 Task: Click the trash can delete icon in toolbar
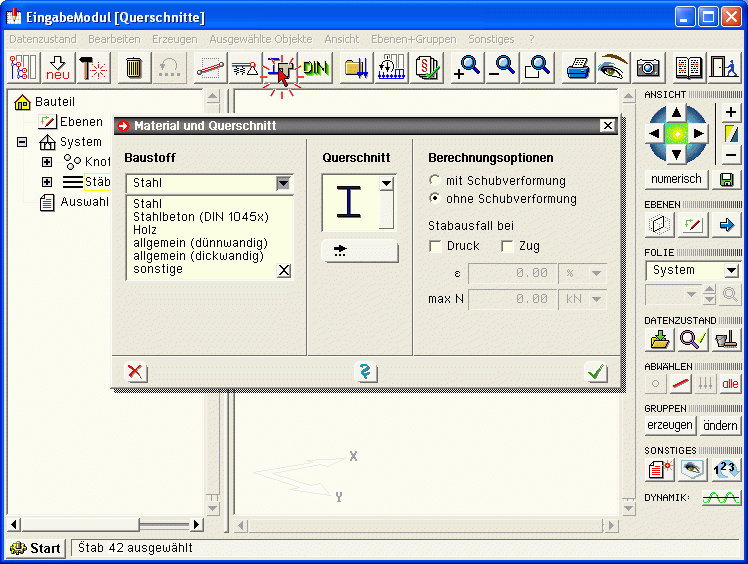[x=133, y=67]
